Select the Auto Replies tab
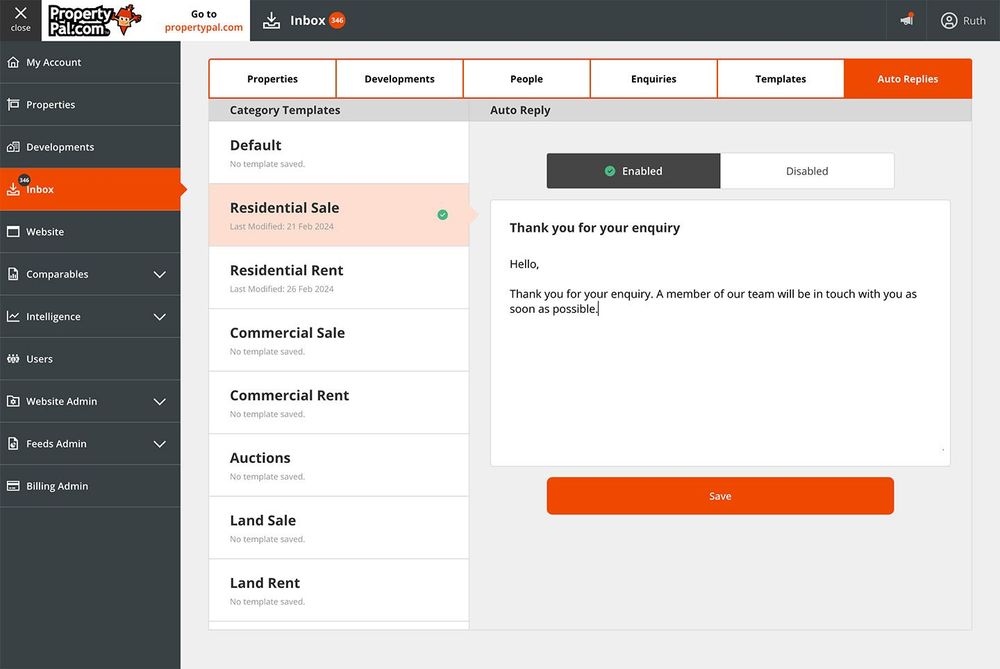The width and height of the screenshot is (1000, 669). (x=908, y=78)
